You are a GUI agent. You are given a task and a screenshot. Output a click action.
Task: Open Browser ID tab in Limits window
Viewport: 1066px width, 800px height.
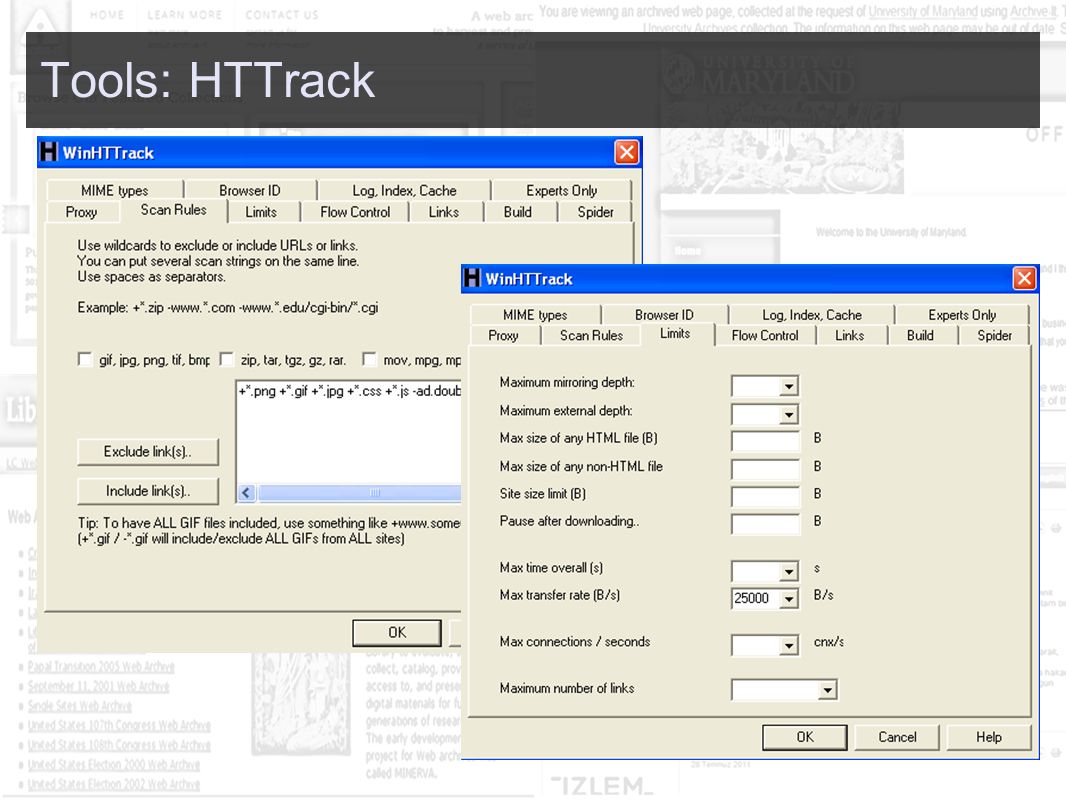click(x=664, y=315)
